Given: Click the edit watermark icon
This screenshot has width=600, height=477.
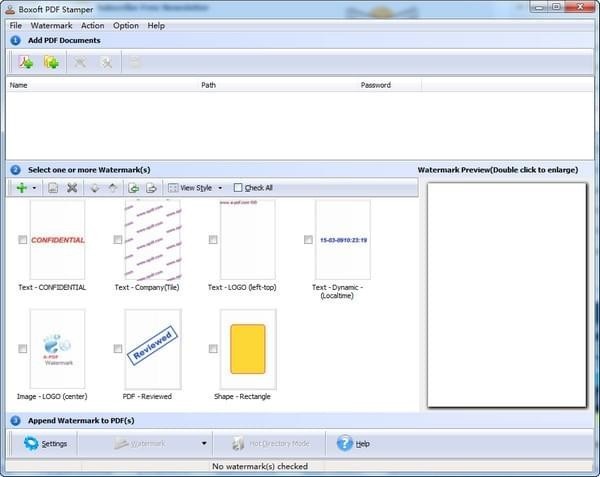Looking at the screenshot, I should 53,188.
